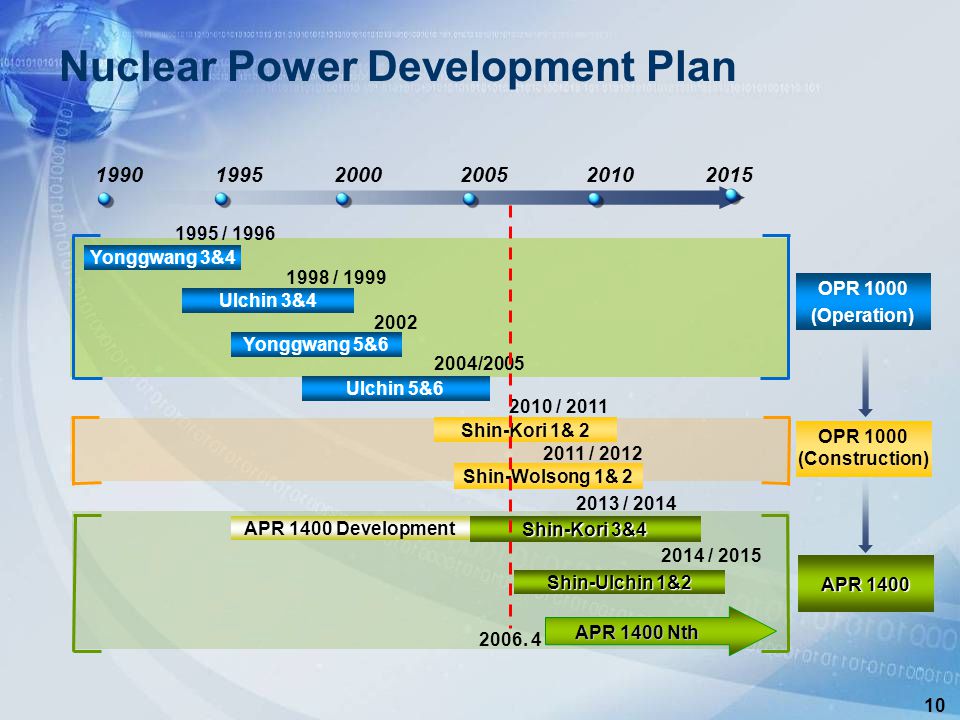Click the date text 2011 / 2012
Screen dimensions: 960x720
(x=593, y=454)
